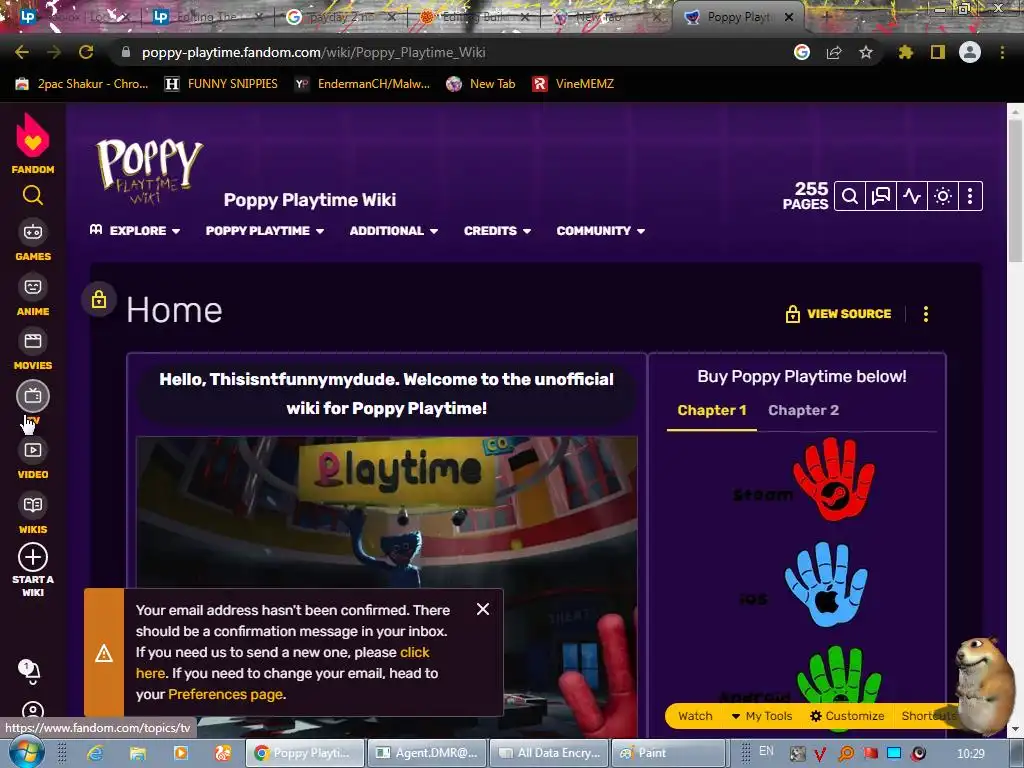Click the Google icon in address bar
The height and width of the screenshot is (768, 1024).
pos(802,52)
